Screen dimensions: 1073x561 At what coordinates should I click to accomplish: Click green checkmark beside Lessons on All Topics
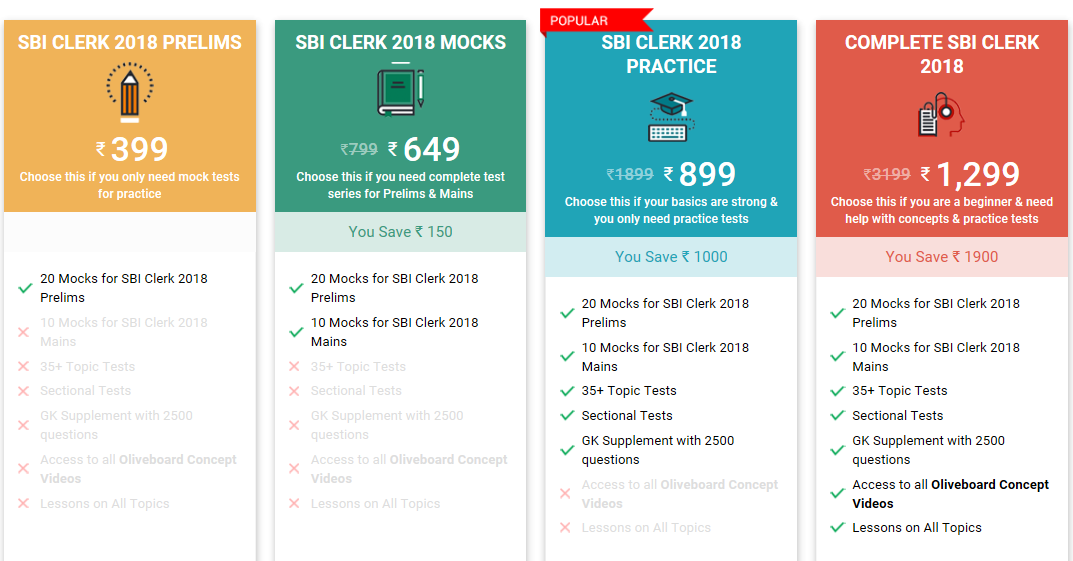[838, 528]
